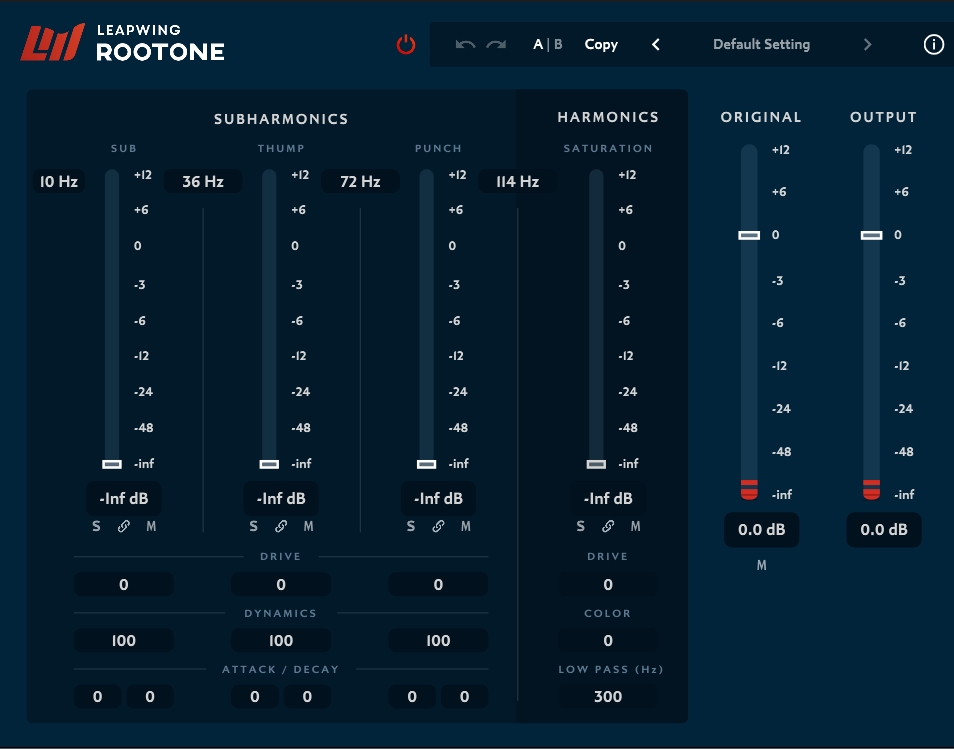Click the Sub attack value field

(x=97, y=697)
